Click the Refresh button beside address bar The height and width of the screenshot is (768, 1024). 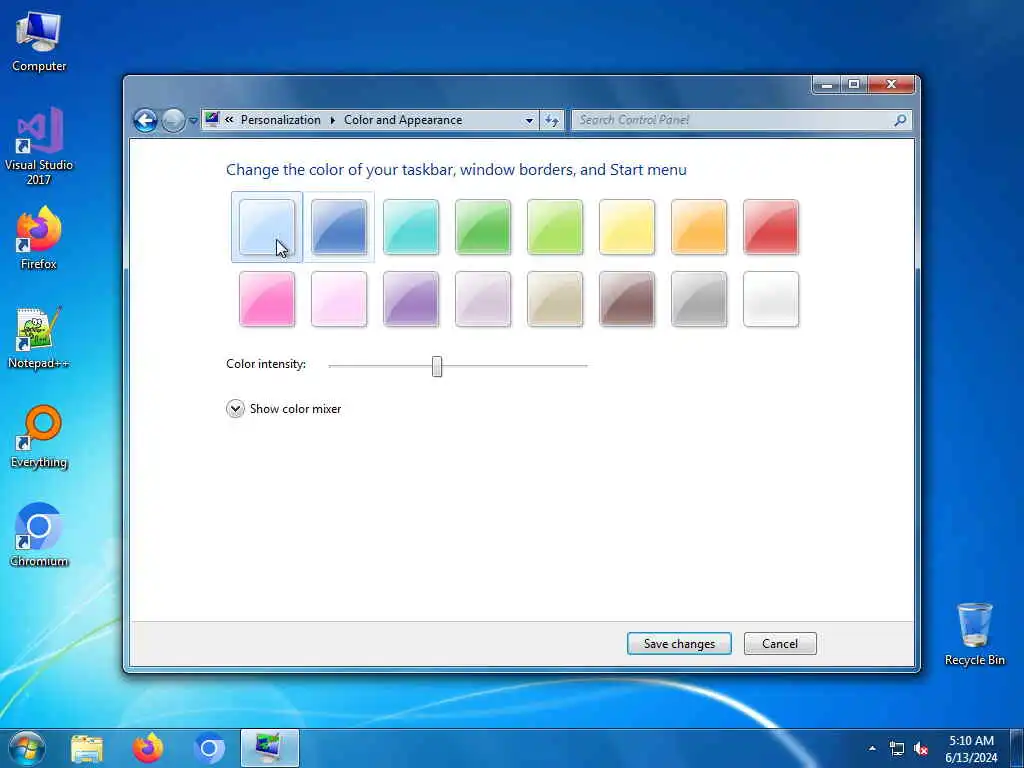[x=552, y=120]
